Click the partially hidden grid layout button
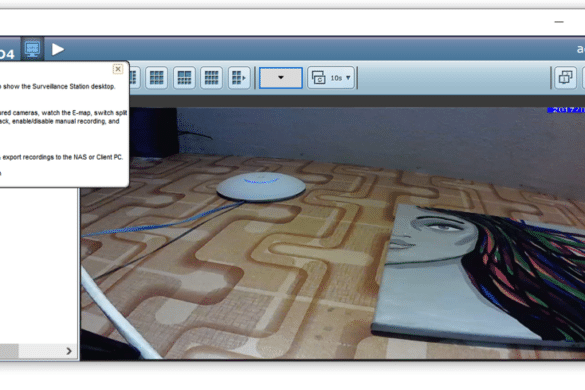 click(x=134, y=78)
